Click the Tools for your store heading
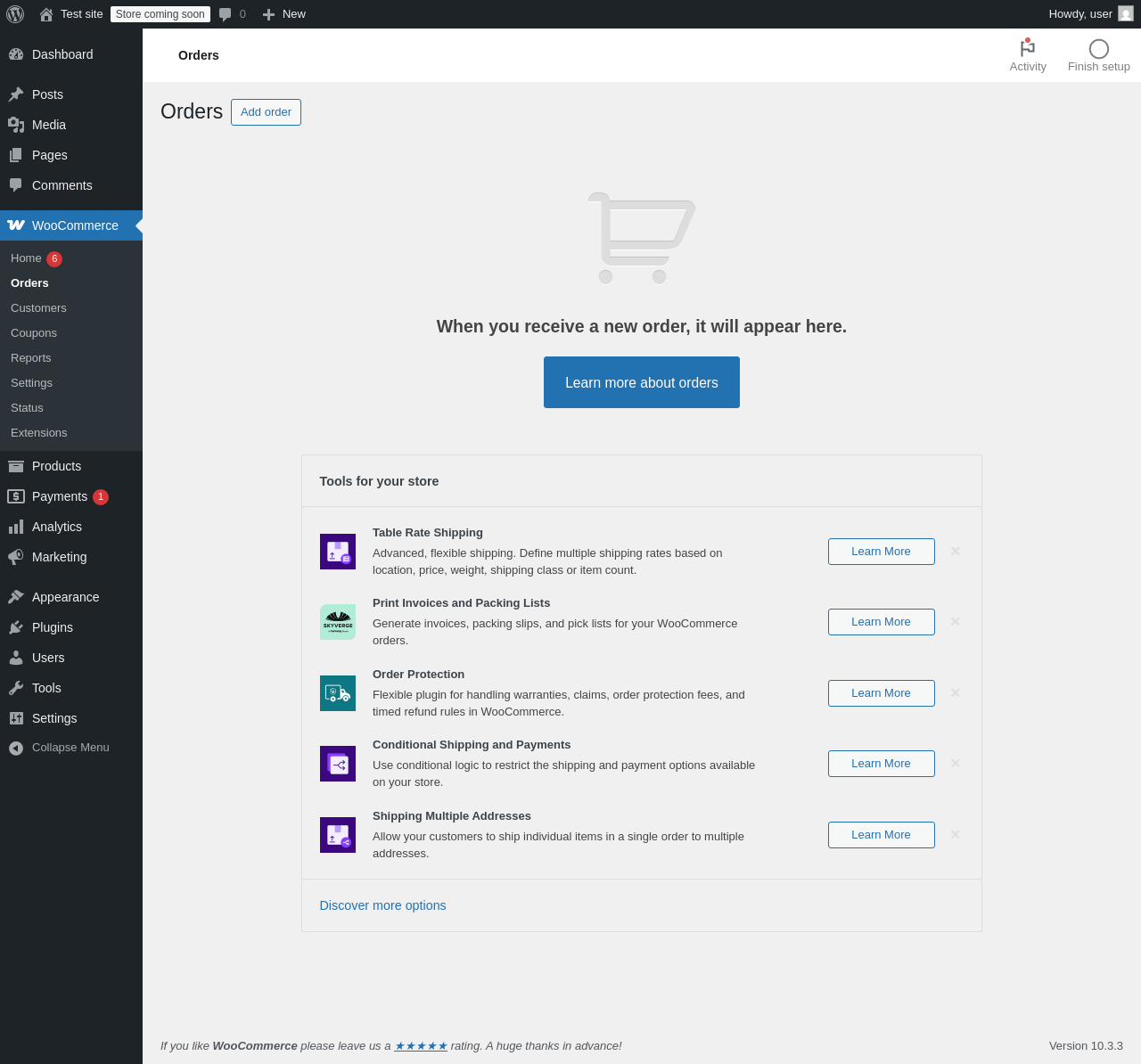The image size is (1141, 1064). coord(380,481)
